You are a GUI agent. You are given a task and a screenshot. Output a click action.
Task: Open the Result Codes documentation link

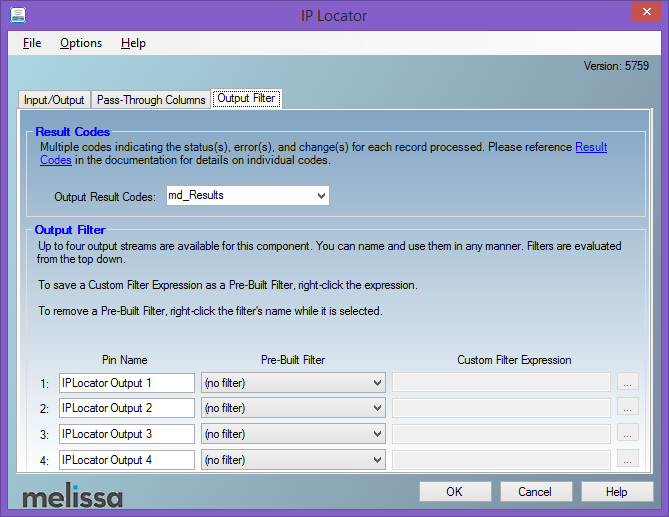[590, 147]
